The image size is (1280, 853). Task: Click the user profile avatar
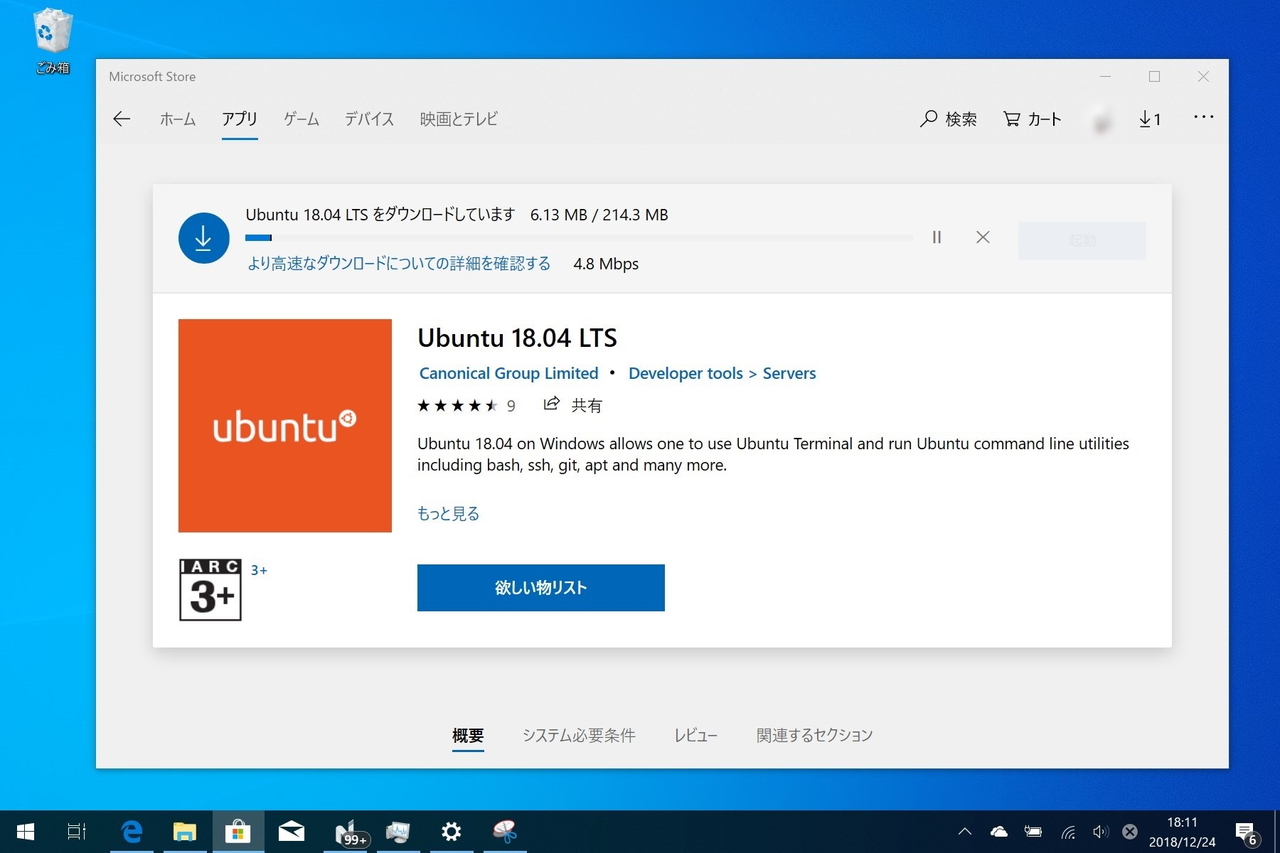pyautogui.click(x=1100, y=118)
